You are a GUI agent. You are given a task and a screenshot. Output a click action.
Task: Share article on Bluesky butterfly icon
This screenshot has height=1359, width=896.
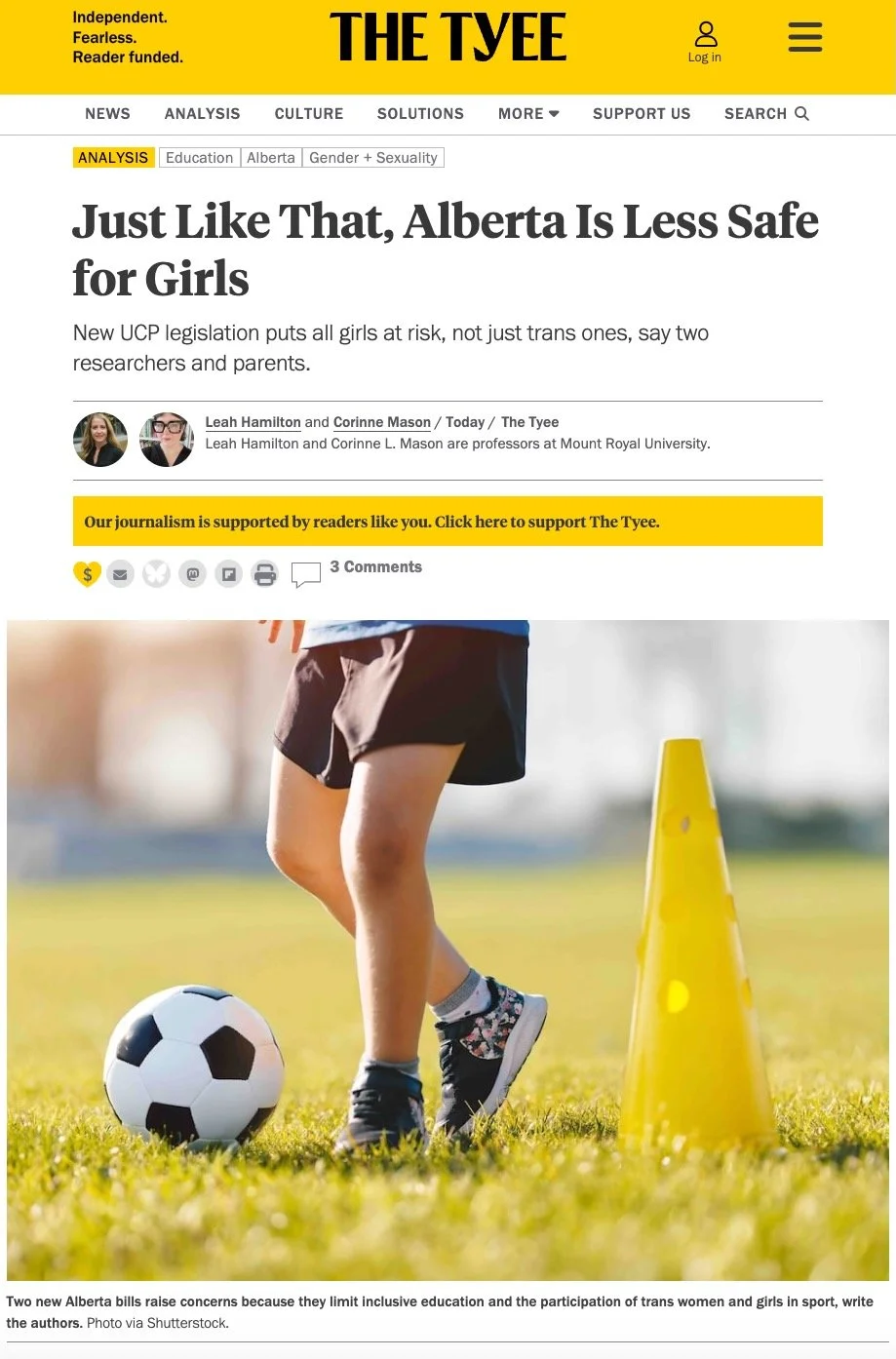click(156, 574)
